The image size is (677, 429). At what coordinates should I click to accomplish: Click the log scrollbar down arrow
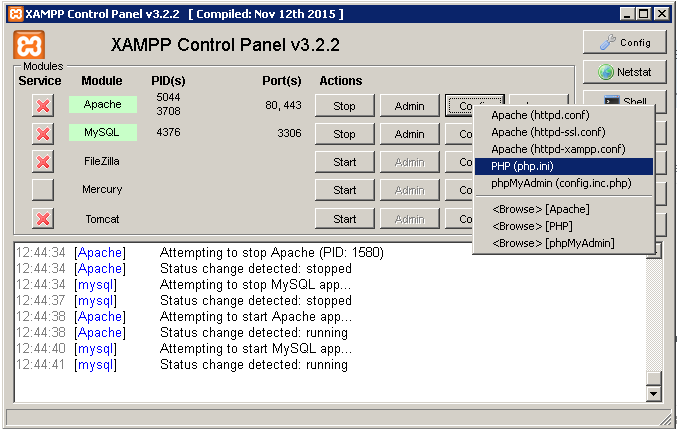pos(654,393)
